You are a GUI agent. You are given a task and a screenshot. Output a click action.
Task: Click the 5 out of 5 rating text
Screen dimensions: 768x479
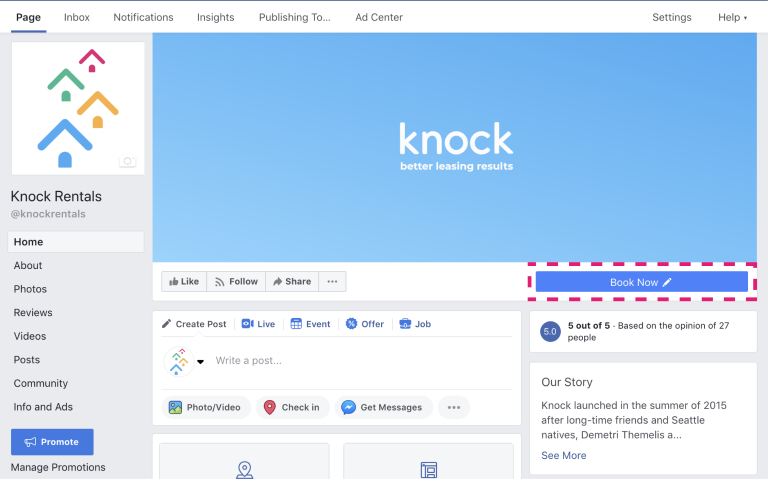click(x=589, y=325)
